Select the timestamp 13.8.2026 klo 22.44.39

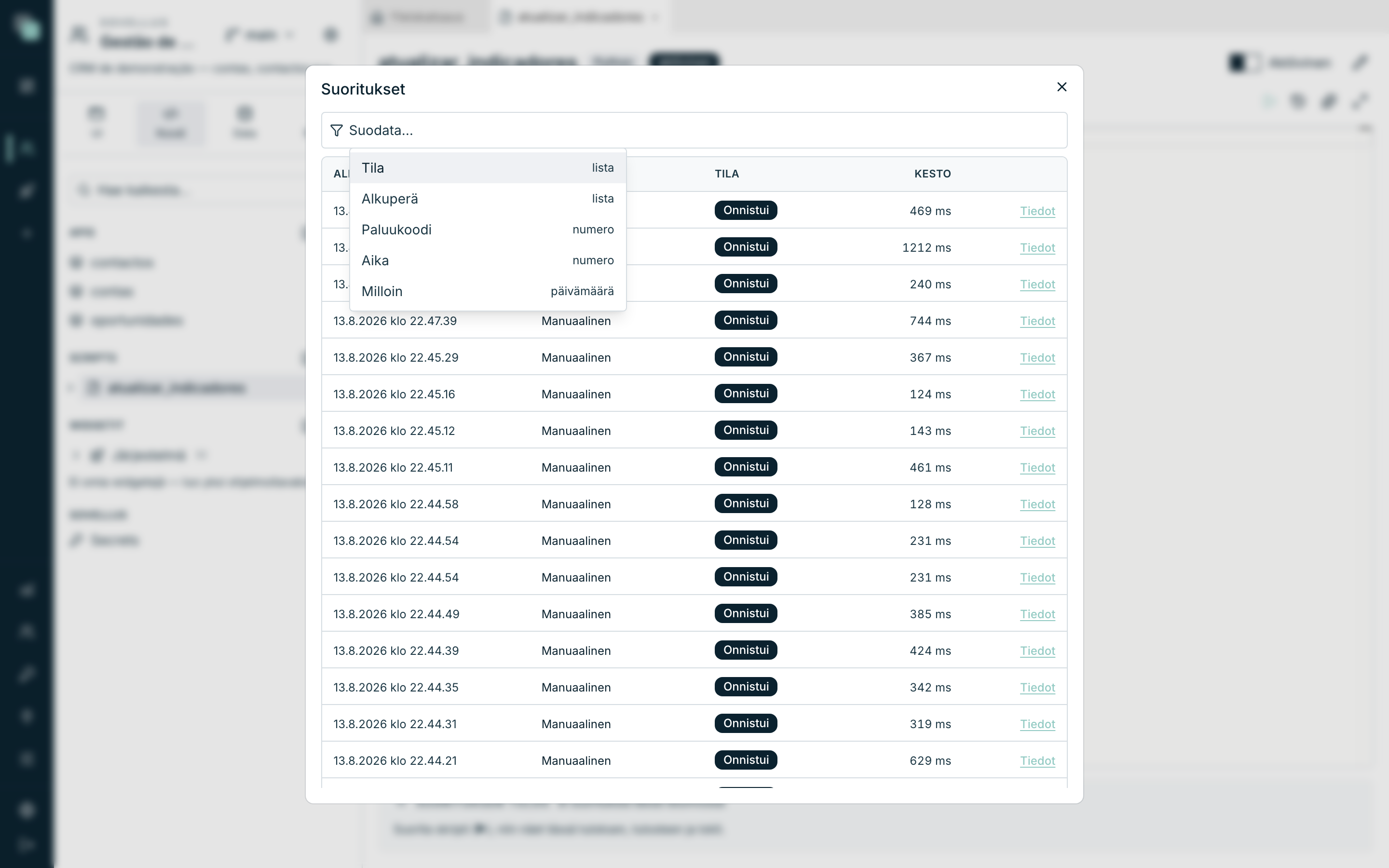click(x=396, y=651)
